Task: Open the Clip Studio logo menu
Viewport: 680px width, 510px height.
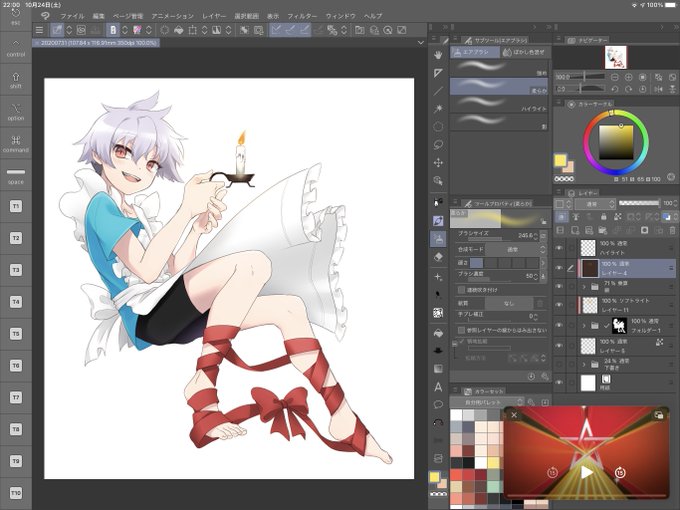Action: tap(45, 16)
